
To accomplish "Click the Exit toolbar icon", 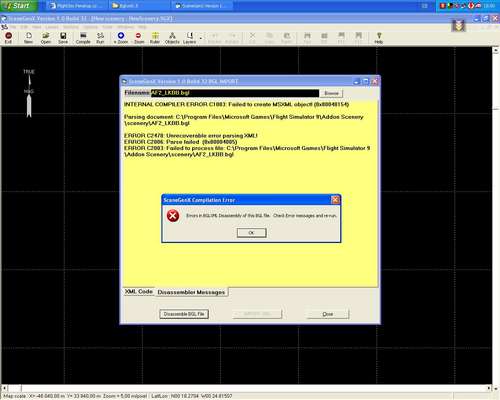I will coord(8,38).
